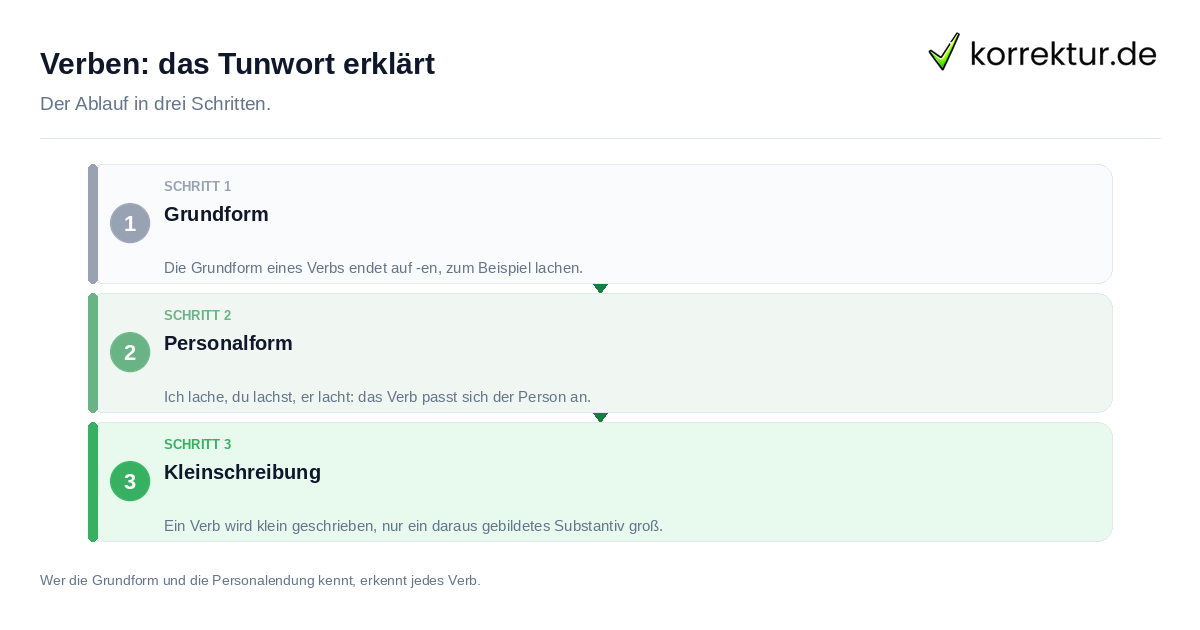This screenshot has height=630, width=1200.
Task: Click the gray accent bar of step 1
Action: 93,224
